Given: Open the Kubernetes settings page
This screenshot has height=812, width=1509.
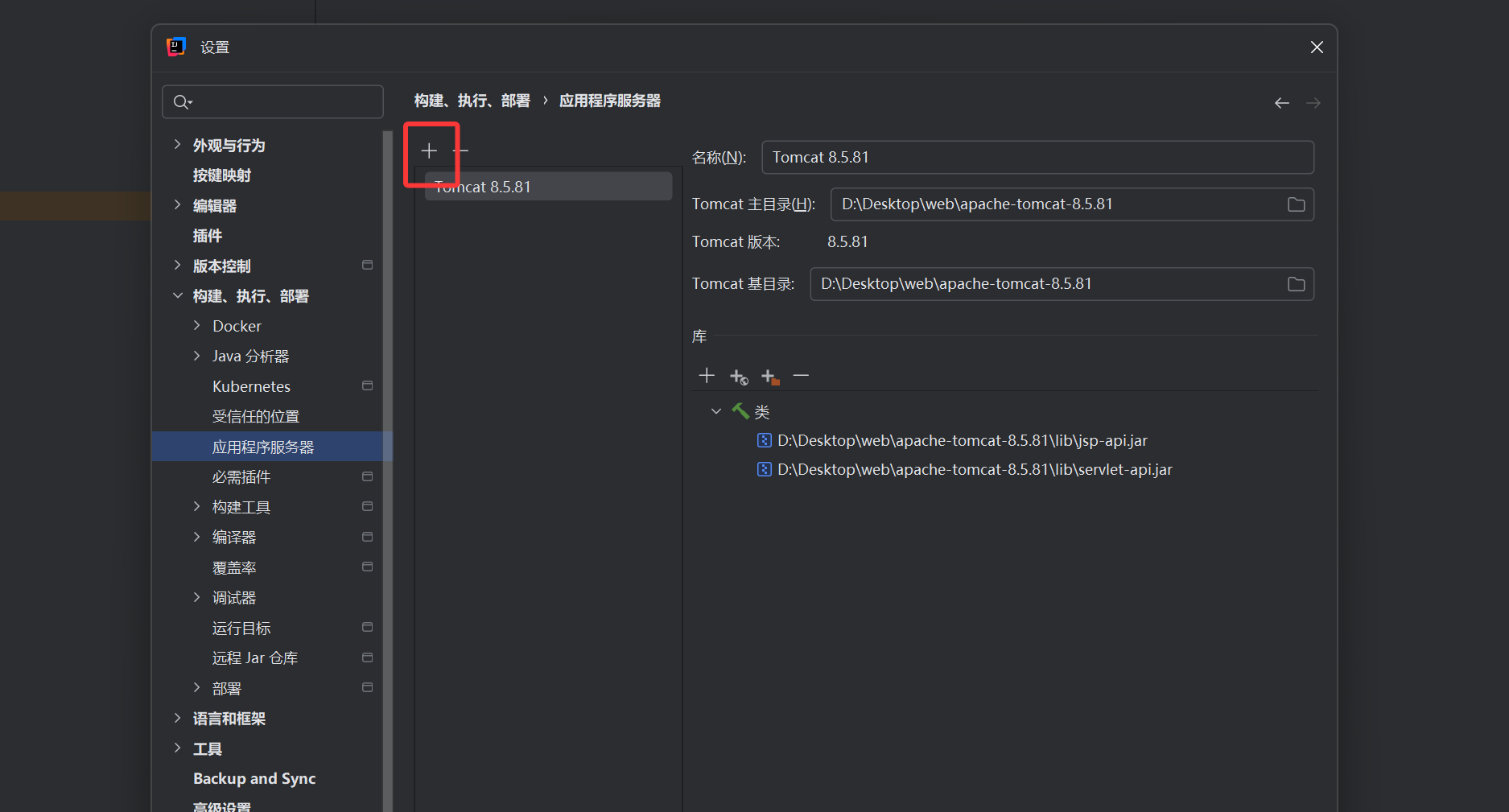Looking at the screenshot, I should coord(251,386).
